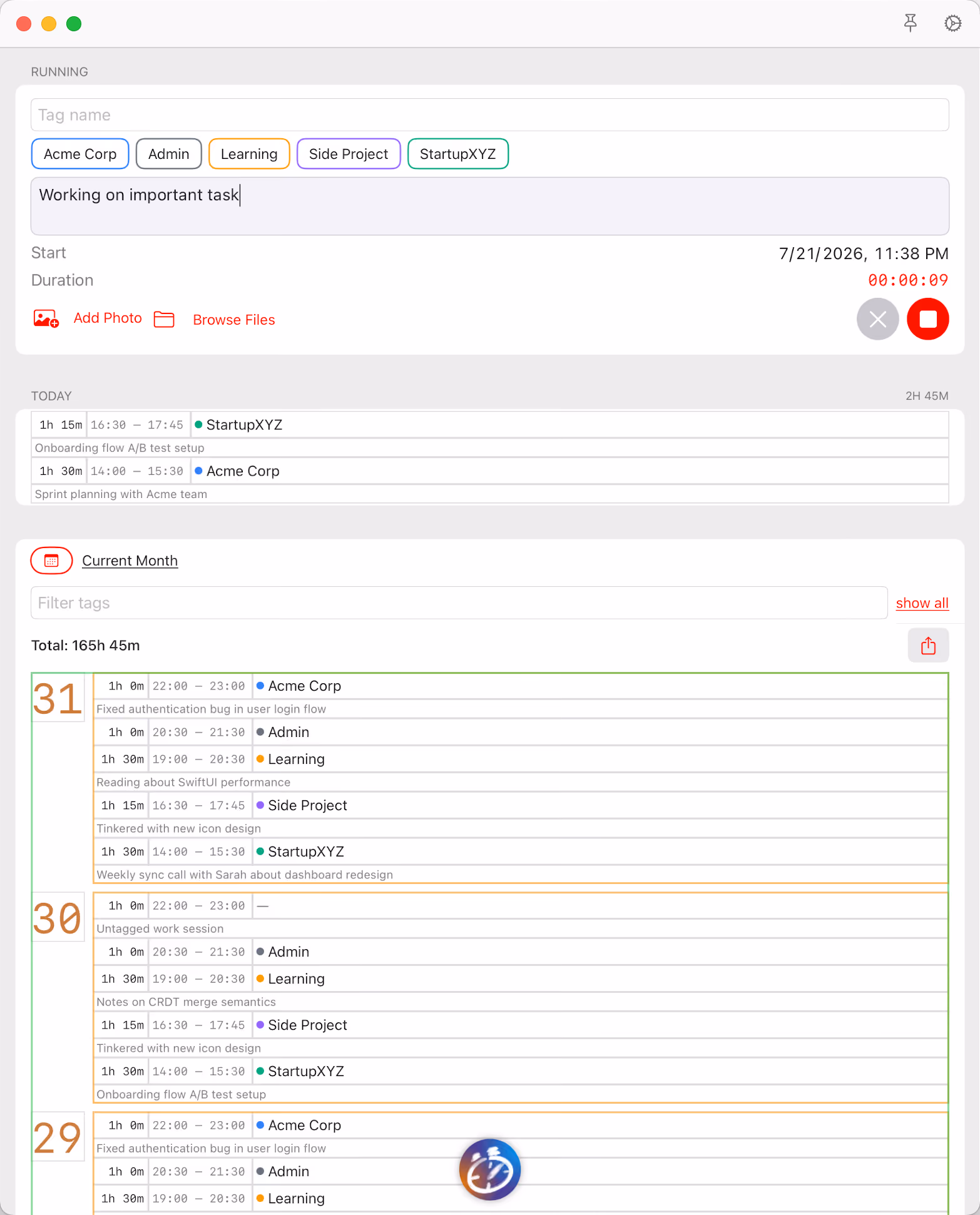Maximize the window with the green button

coord(74,24)
